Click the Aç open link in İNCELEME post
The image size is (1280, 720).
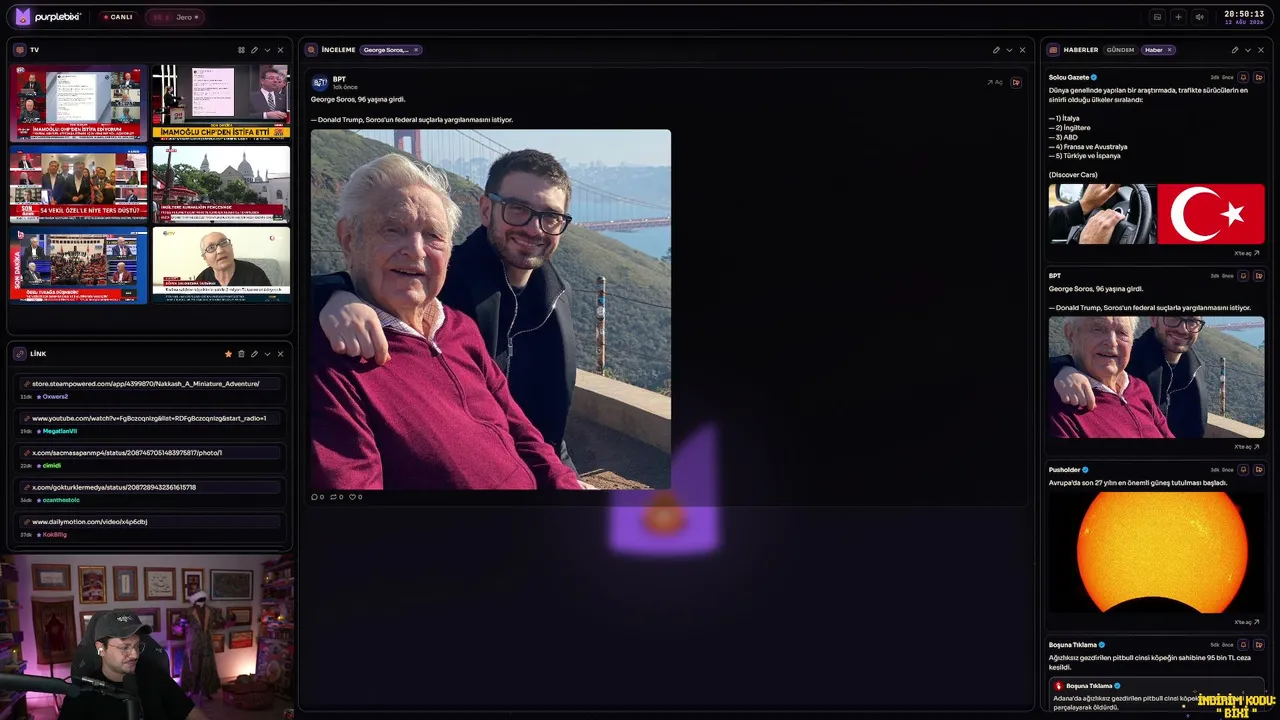pyautogui.click(x=995, y=83)
